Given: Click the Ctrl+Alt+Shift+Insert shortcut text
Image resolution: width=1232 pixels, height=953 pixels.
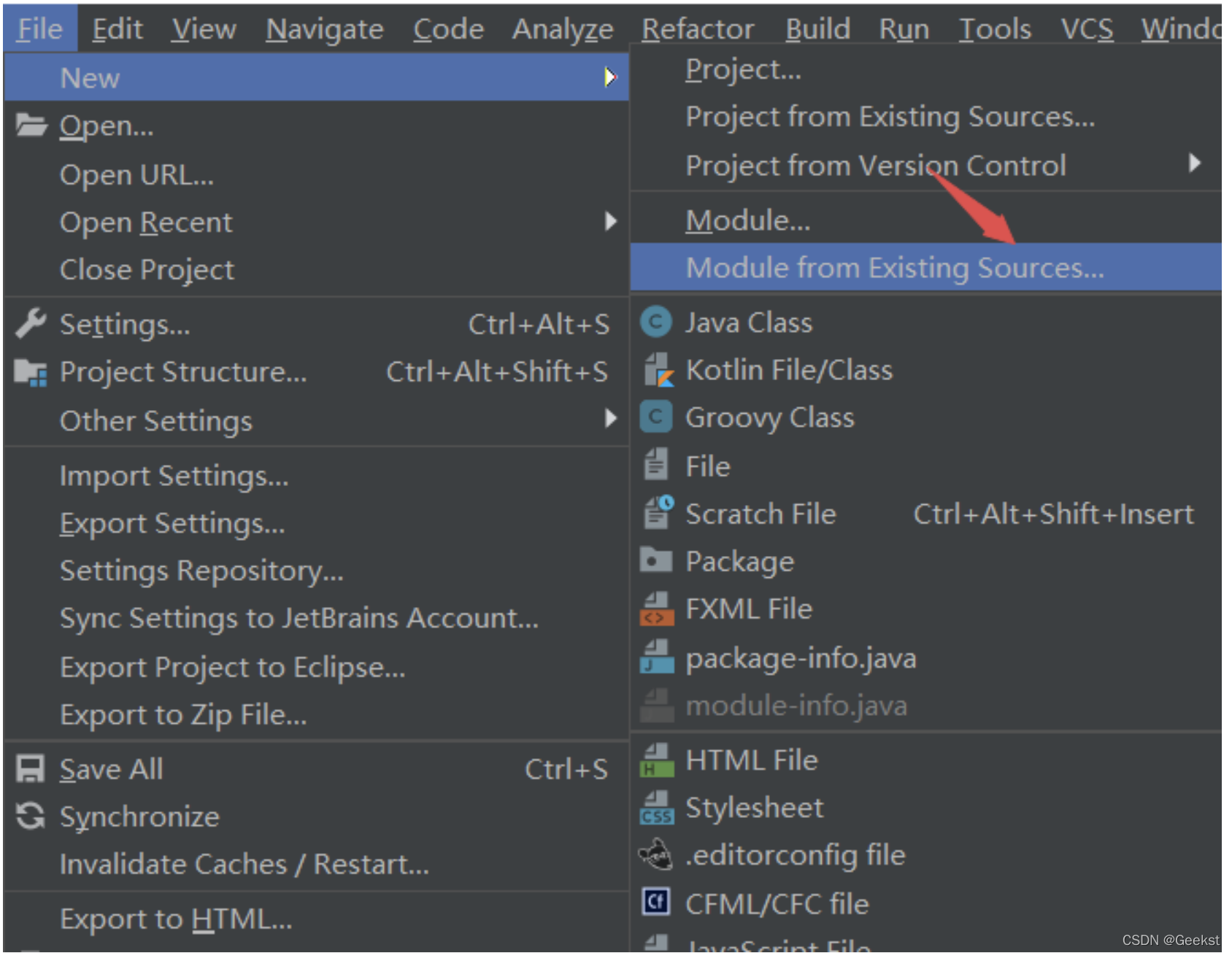Looking at the screenshot, I should click(x=1054, y=514).
